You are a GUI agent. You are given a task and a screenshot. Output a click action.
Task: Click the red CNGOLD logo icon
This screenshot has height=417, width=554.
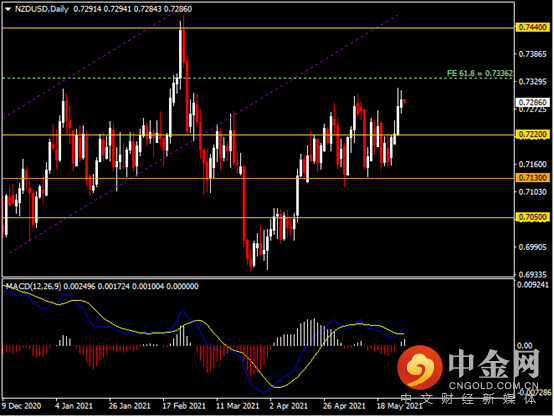[x=420, y=367]
